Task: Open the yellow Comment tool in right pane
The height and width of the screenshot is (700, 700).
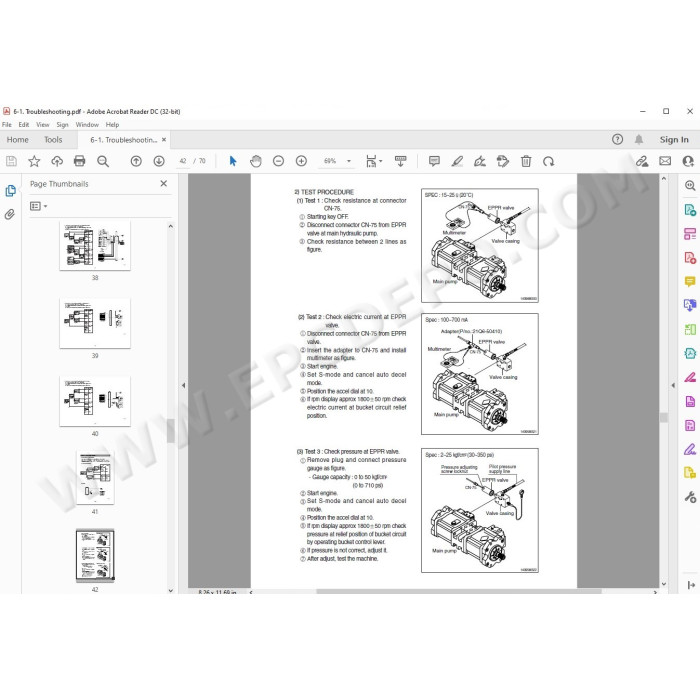Action: pyautogui.click(x=690, y=281)
